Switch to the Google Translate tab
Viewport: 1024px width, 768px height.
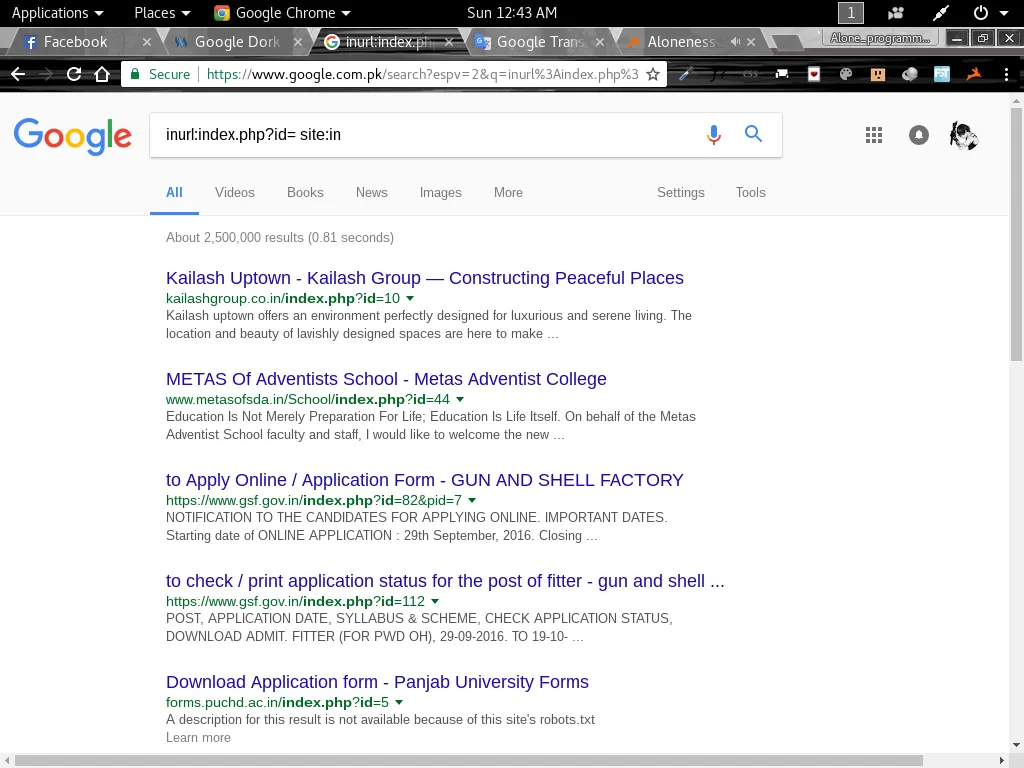pos(539,42)
